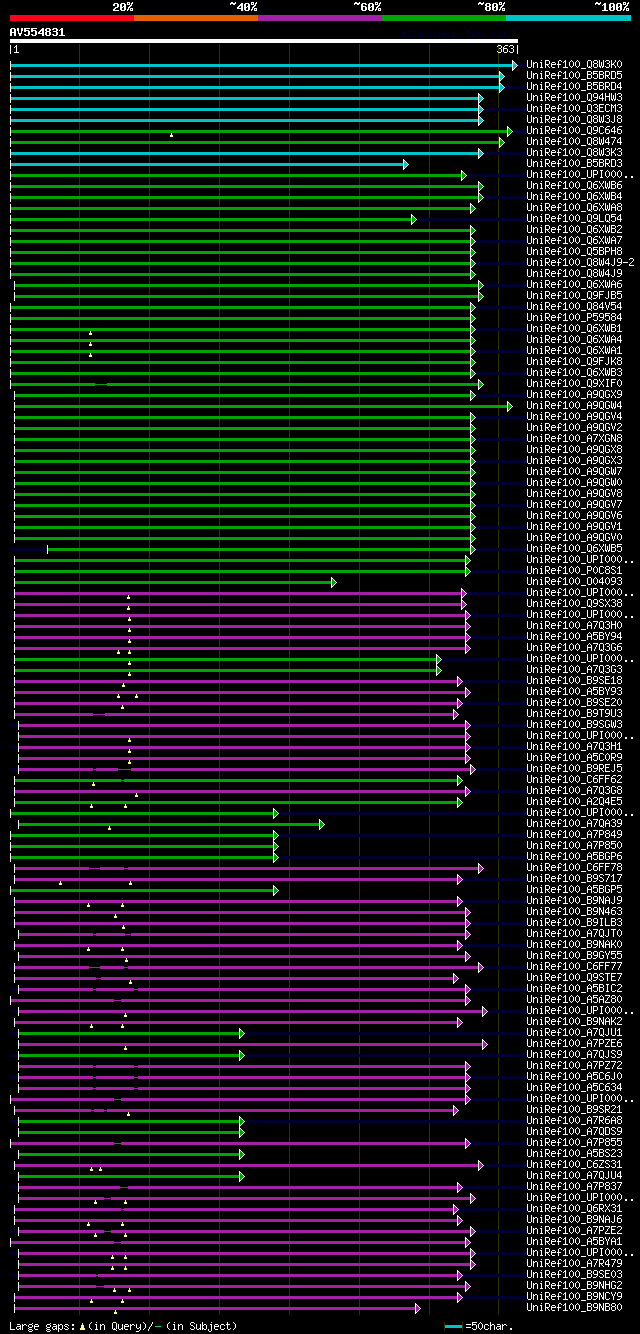The image size is (640, 1334).
Task: Select the UniRef100_Q8W3K3 label
Action: pos(575,152)
